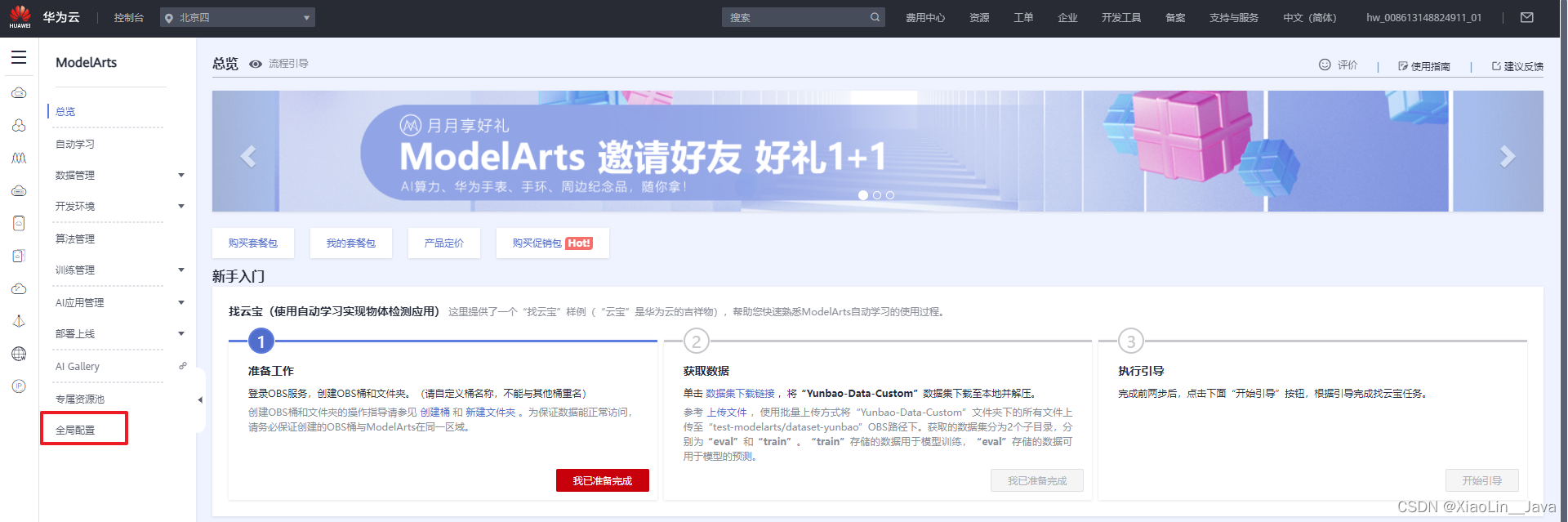Image resolution: width=1568 pixels, height=522 pixels.
Task: Click the 评价 smiley face icon
Action: click(x=1325, y=65)
